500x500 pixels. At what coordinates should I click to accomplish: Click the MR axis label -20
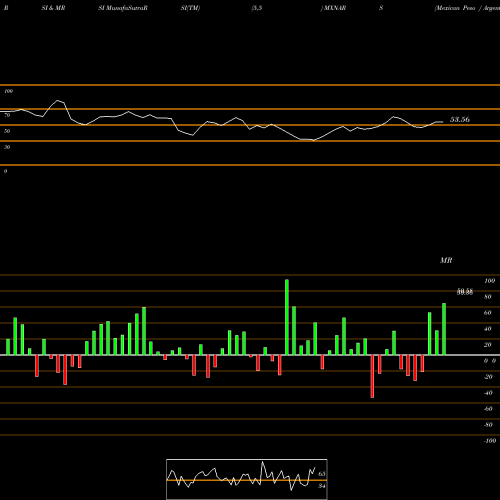coord(488,377)
